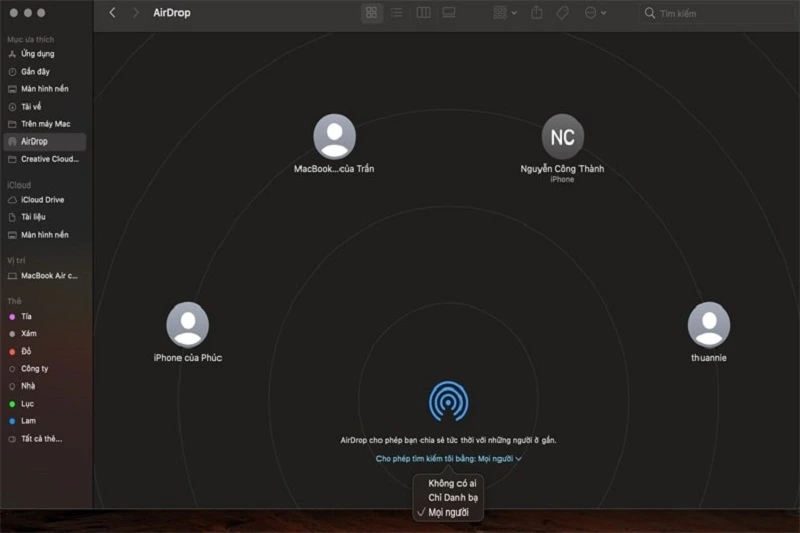Open Ứng dụng in the sidebar

[44, 54]
